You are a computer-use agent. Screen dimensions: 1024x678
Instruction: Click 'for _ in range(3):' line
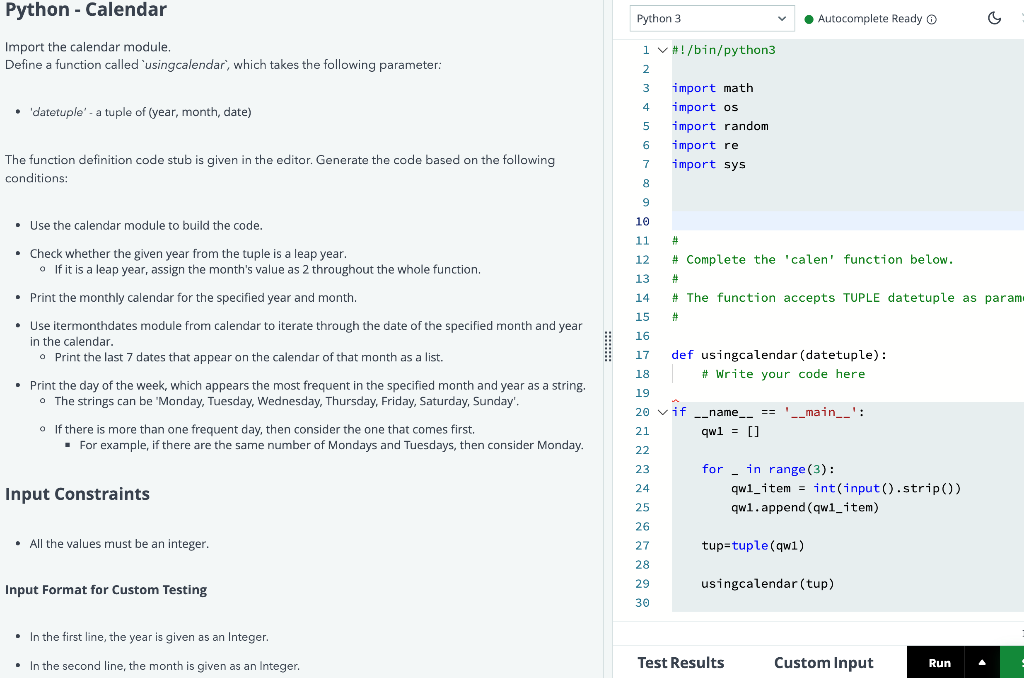point(768,469)
